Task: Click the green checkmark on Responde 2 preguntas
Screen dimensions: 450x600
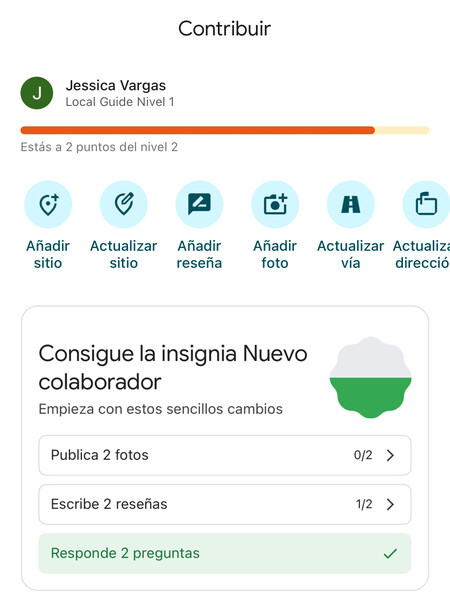Action: click(390, 553)
